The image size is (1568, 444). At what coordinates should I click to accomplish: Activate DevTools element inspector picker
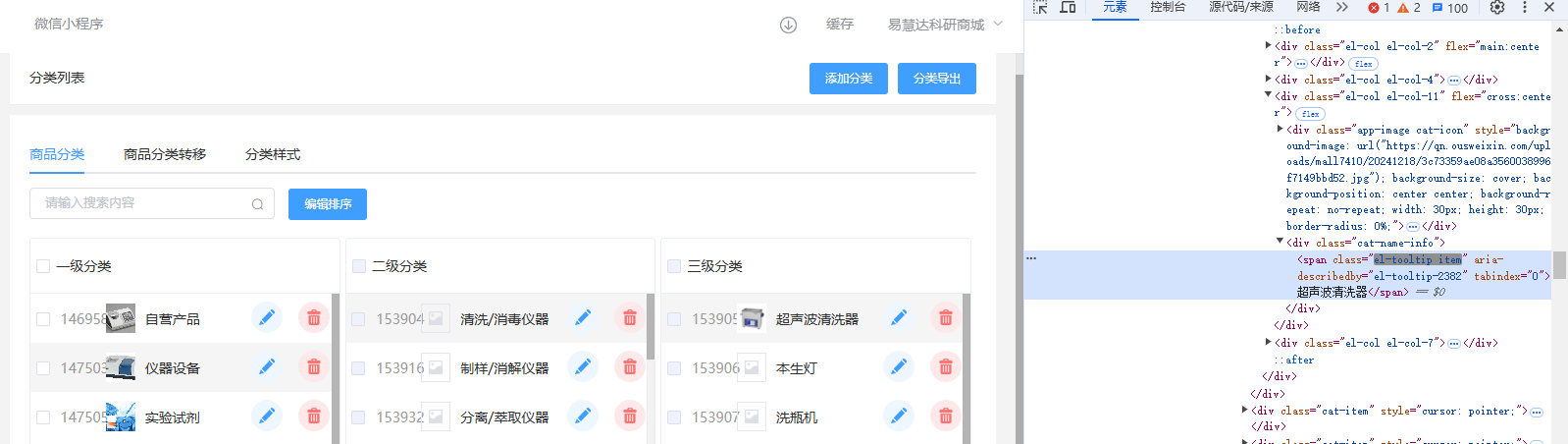point(1041,7)
